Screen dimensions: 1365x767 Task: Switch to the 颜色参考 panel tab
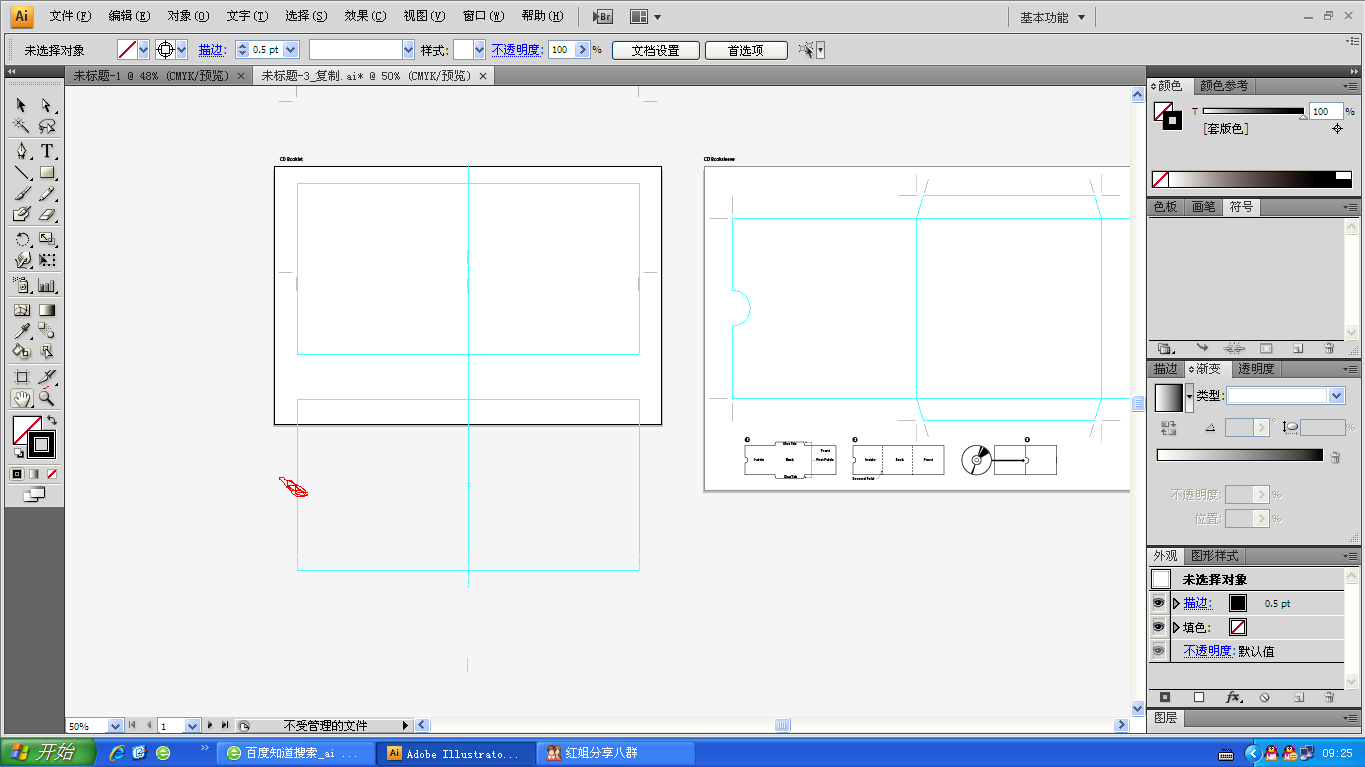(x=1224, y=86)
